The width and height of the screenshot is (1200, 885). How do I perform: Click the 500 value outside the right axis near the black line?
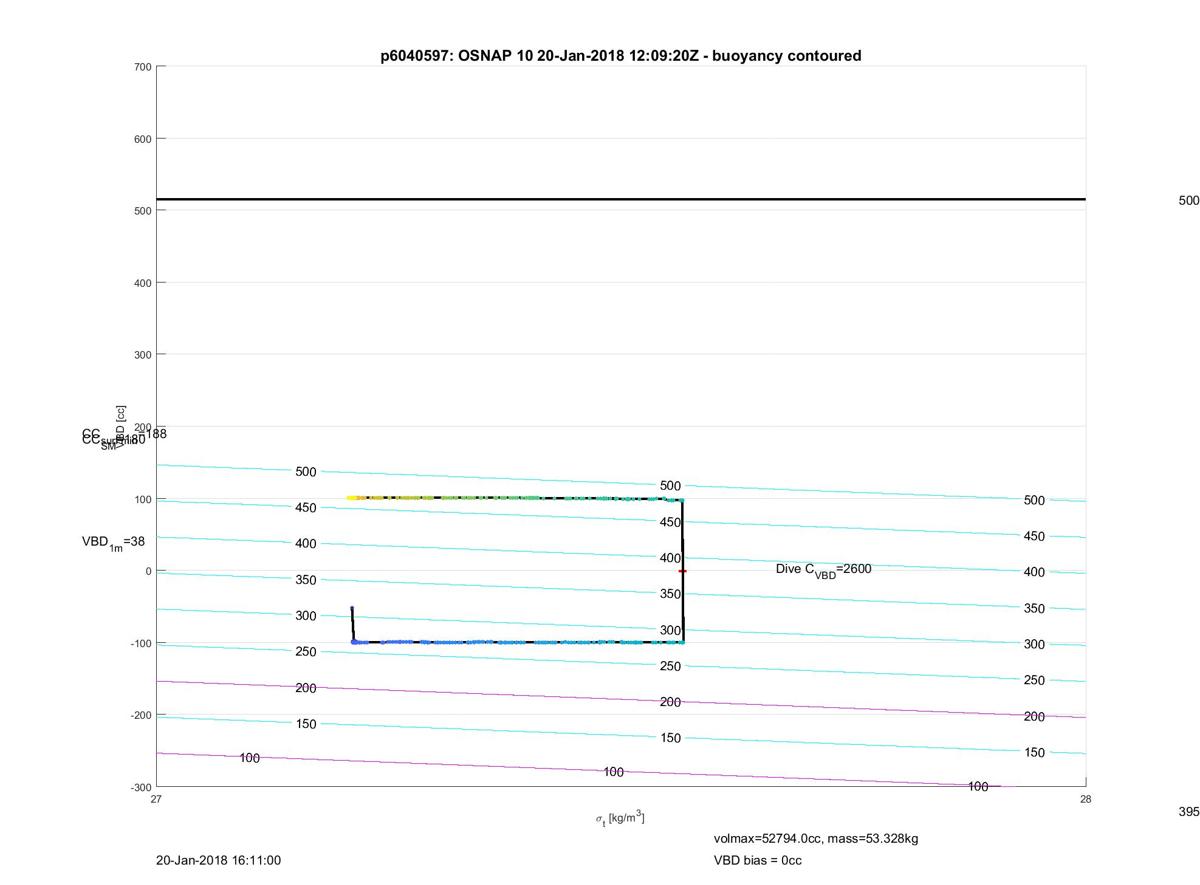point(1188,200)
